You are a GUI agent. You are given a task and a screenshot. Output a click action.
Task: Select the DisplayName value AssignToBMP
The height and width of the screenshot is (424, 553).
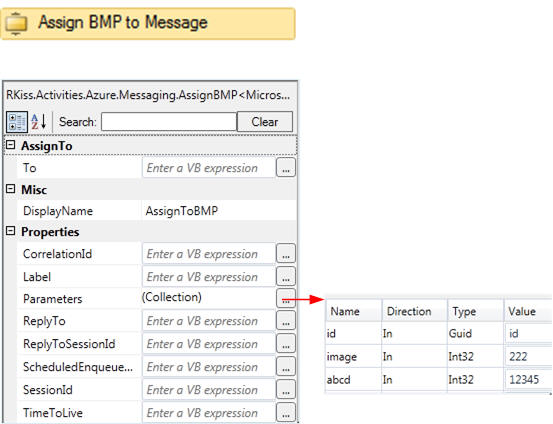(x=182, y=211)
